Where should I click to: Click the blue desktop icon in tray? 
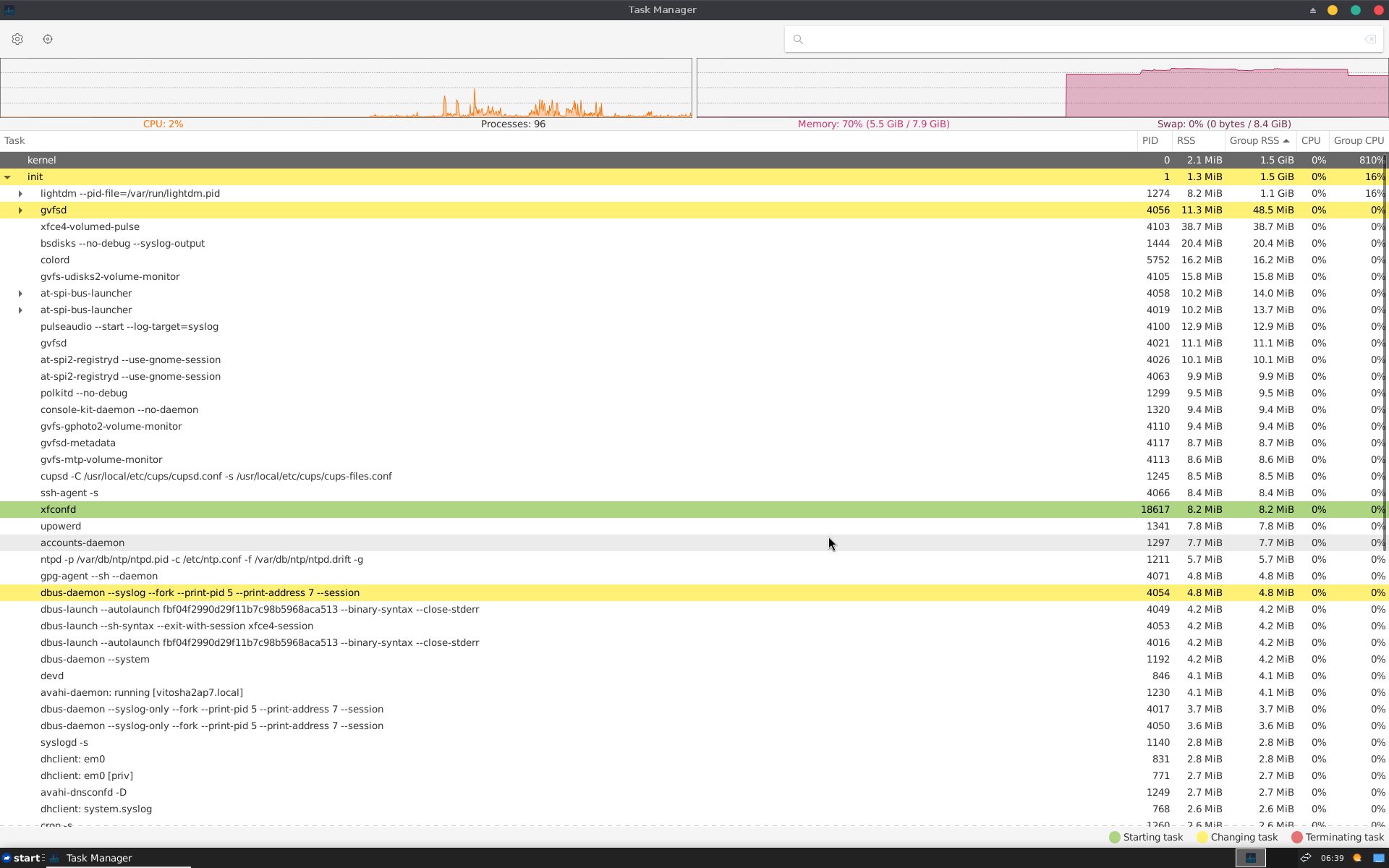[1378, 858]
